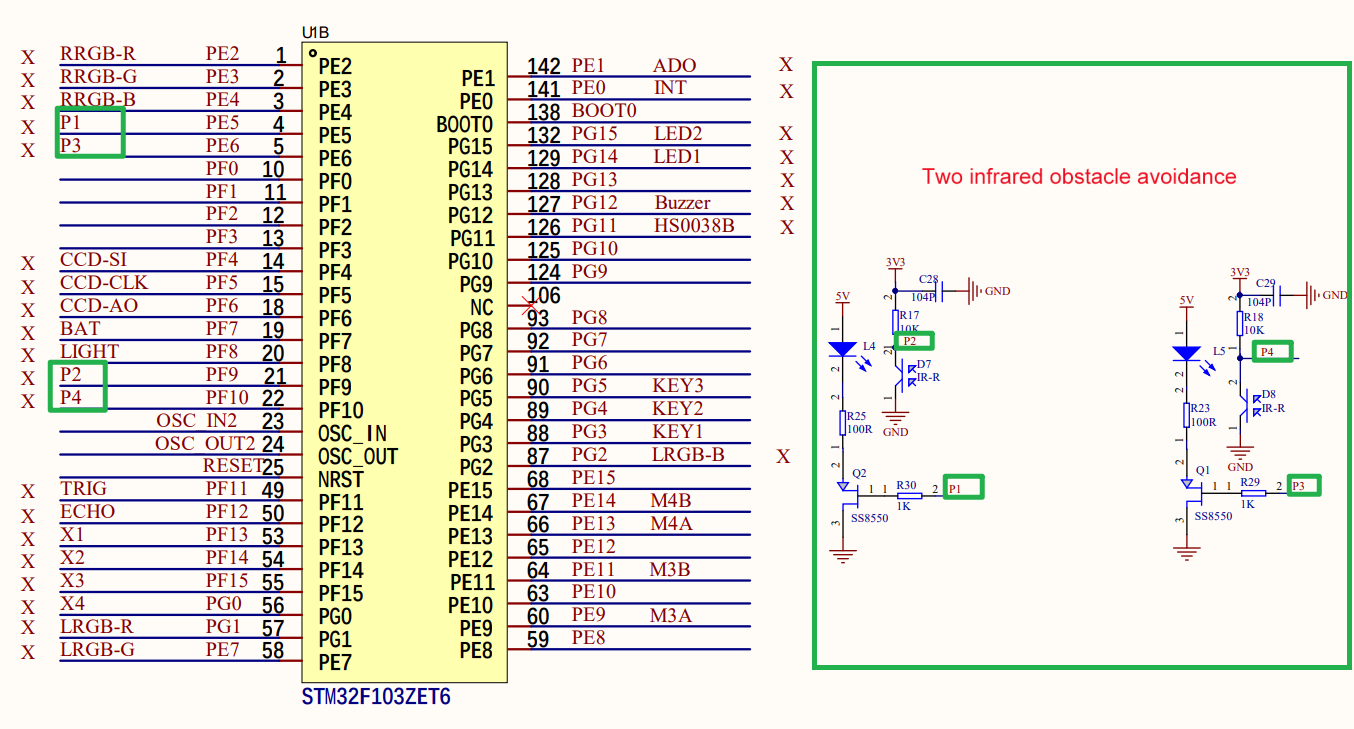The width and height of the screenshot is (1354, 729).
Task: Select capacitor C28 symbol
Action: 940,291
